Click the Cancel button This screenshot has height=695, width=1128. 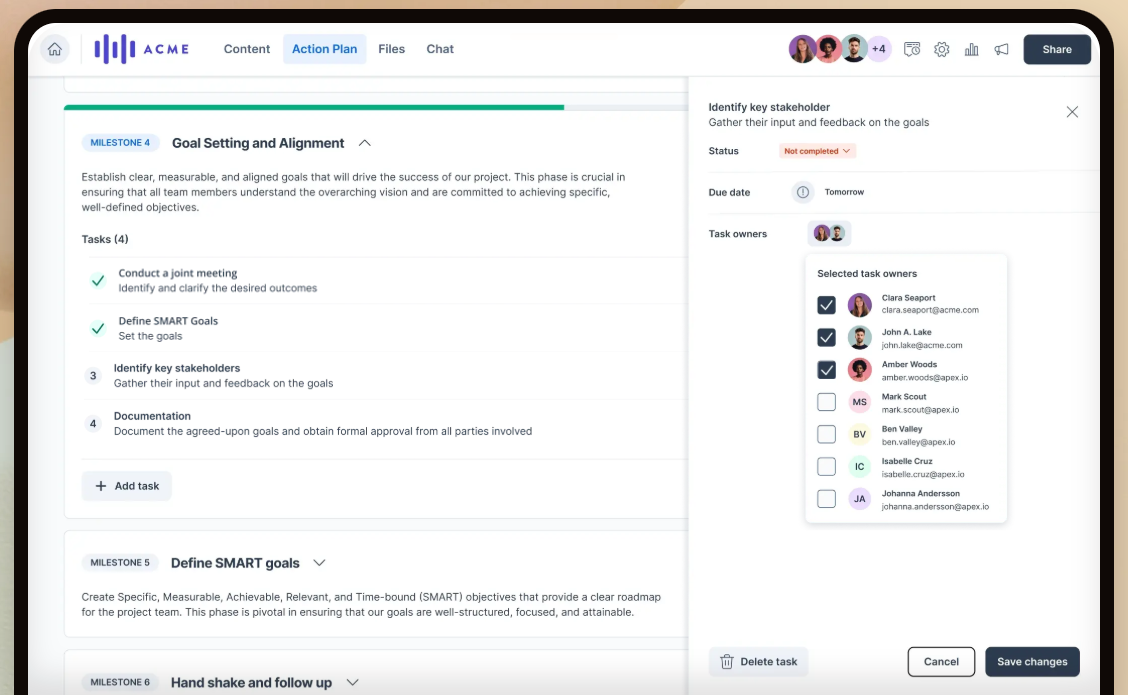(941, 661)
